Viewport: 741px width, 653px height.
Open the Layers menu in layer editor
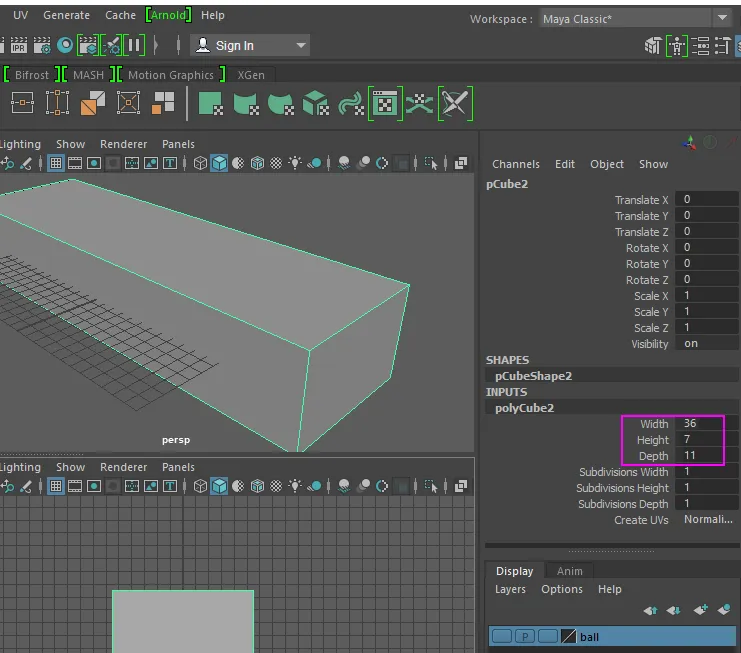[x=510, y=589]
